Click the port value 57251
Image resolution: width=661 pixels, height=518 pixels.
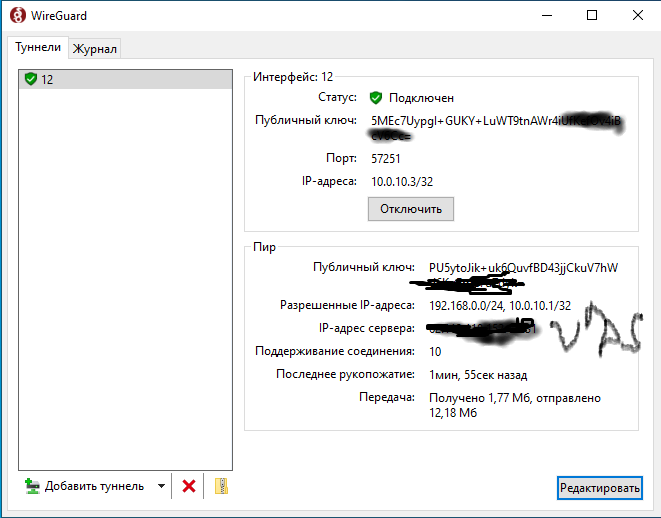[385, 159]
